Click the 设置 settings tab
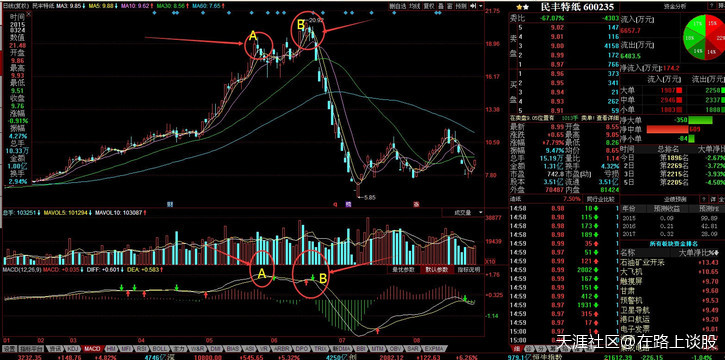Screen dimensions: 725x360 (x=9, y=348)
